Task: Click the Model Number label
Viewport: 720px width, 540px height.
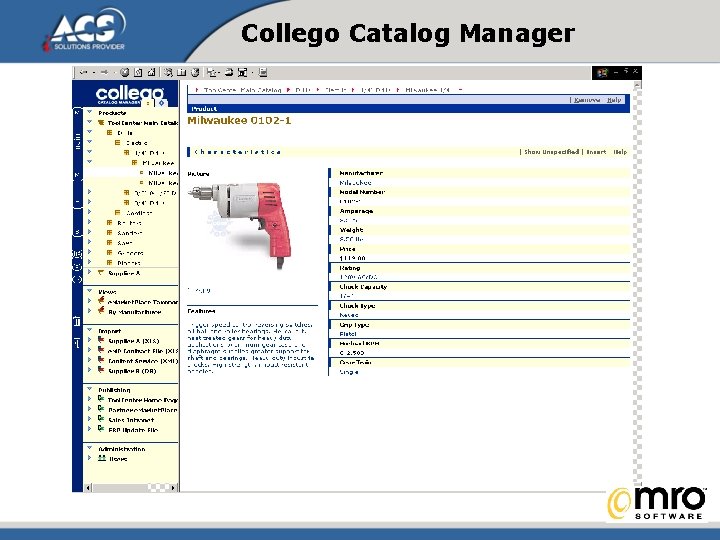Action: coord(362,192)
